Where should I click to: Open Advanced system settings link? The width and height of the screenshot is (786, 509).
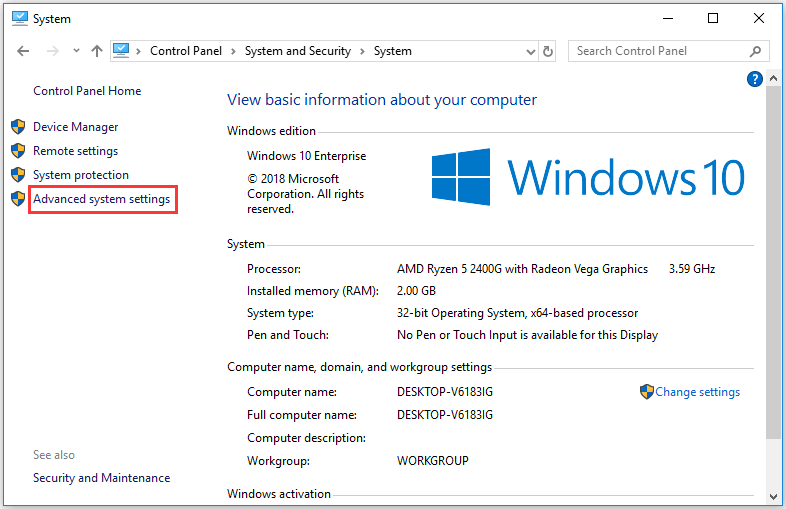coord(102,199)
